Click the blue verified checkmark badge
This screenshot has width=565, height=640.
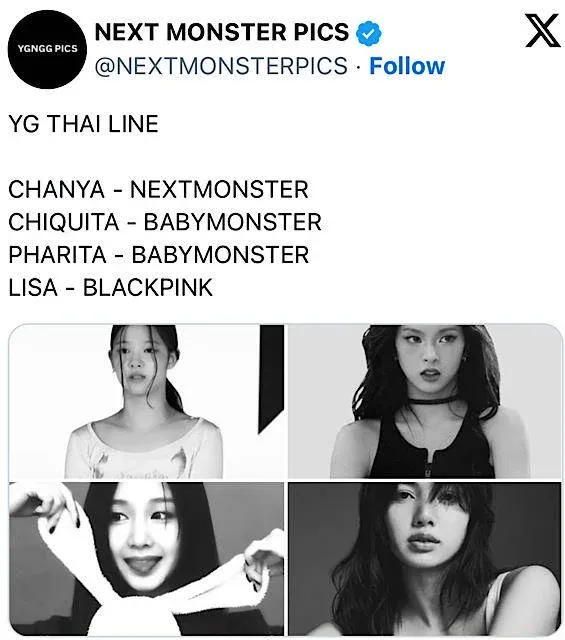click(x=368, y=33)
